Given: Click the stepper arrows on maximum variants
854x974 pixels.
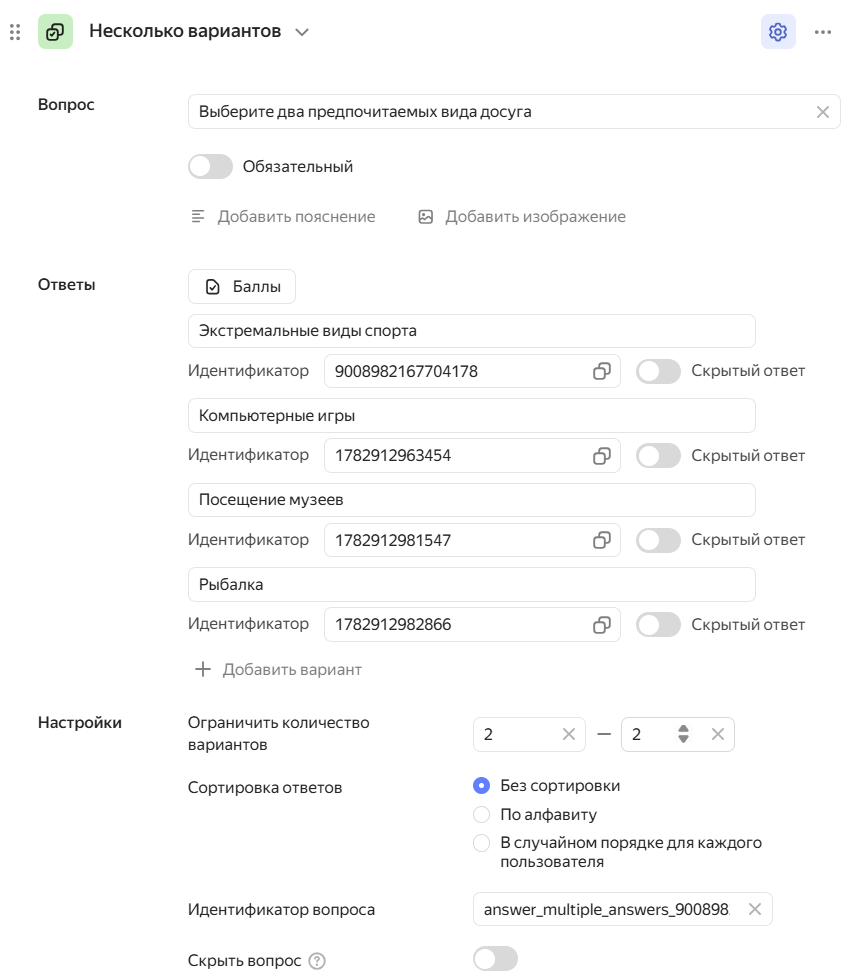Looking at the screenshot, I should pyautogui.click(x=683, y=734).
